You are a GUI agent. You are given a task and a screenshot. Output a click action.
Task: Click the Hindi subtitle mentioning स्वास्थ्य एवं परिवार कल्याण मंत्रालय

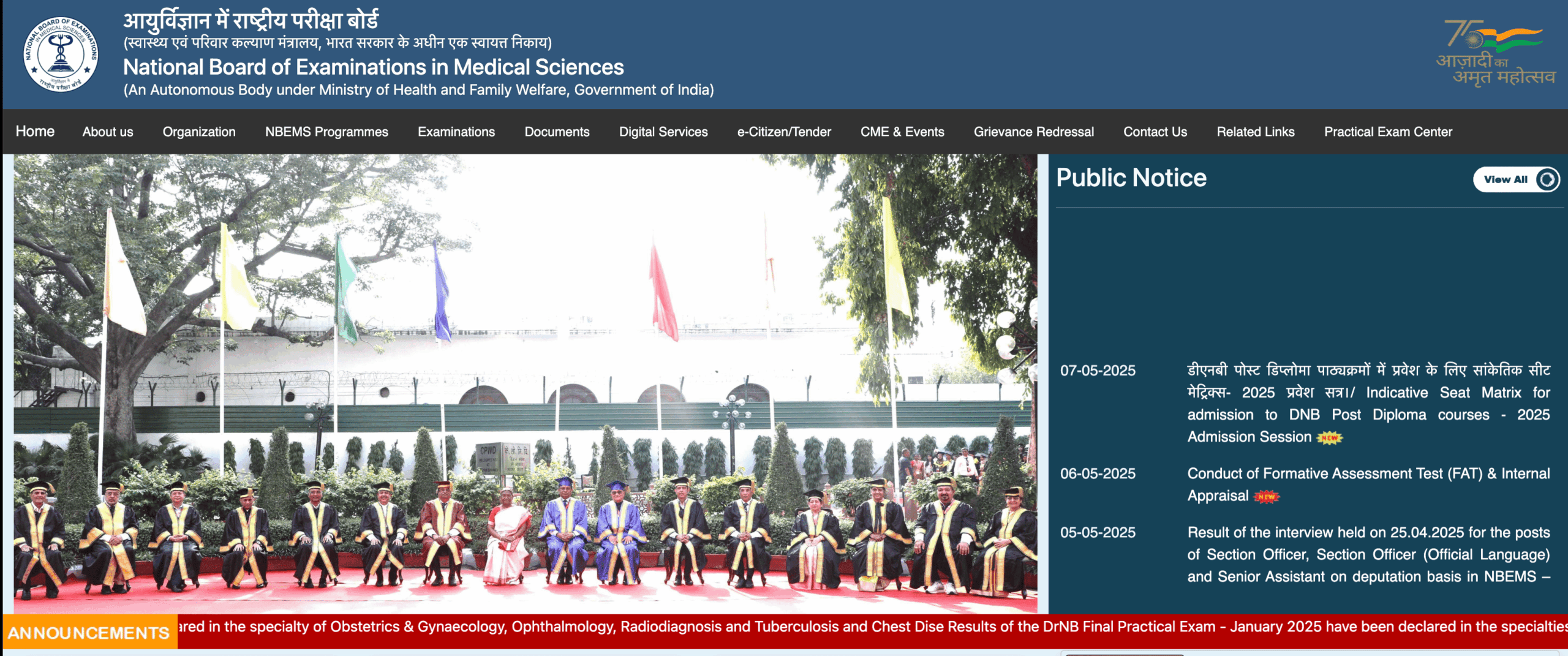[337, 43]
